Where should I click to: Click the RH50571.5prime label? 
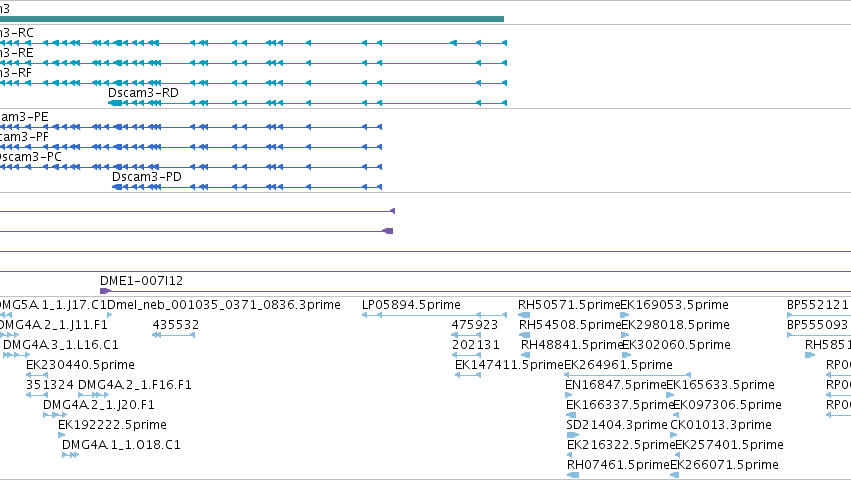pyautogui.click(x=569, y=305)
